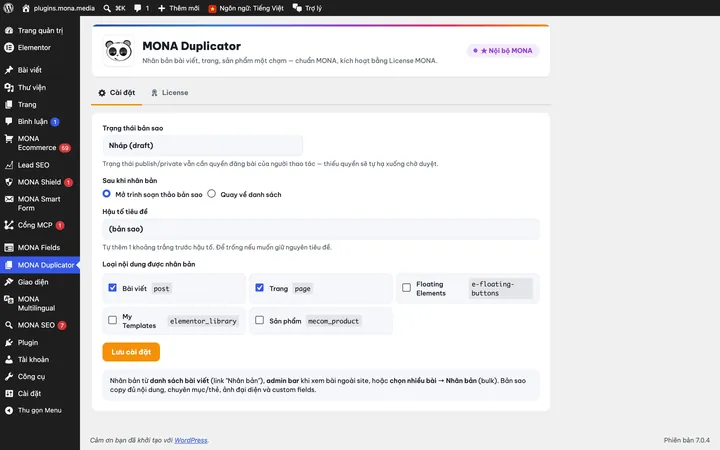Select Quay về danh sách radio

211,194
